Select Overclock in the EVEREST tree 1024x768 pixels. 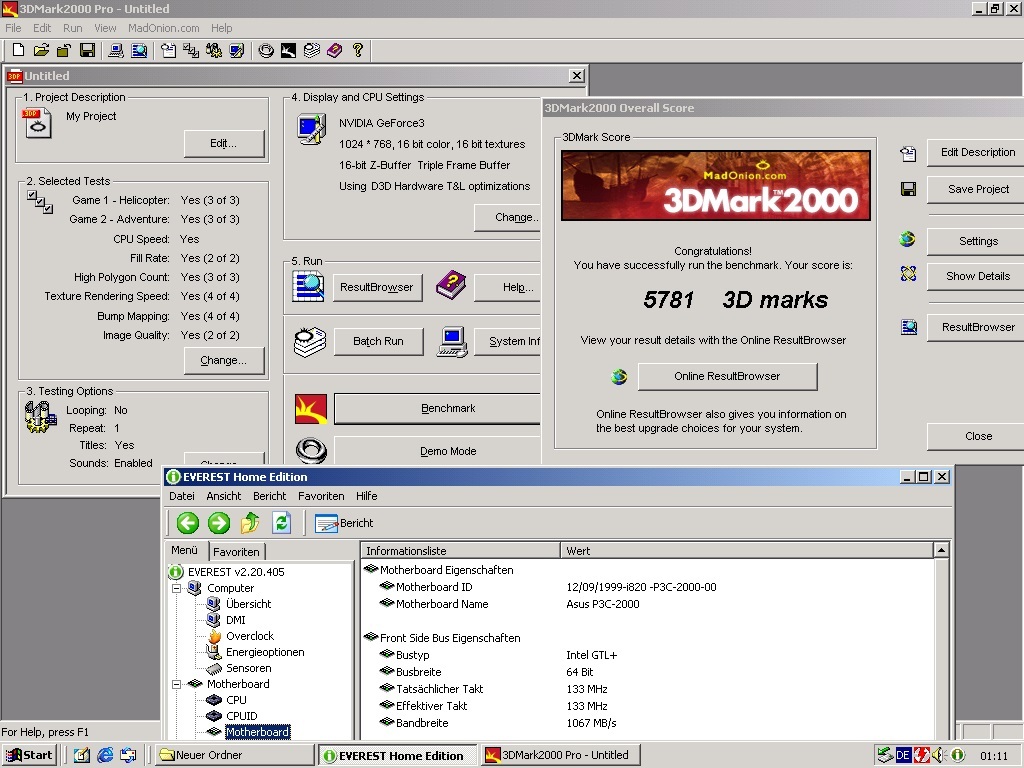(x=250, y=636)
